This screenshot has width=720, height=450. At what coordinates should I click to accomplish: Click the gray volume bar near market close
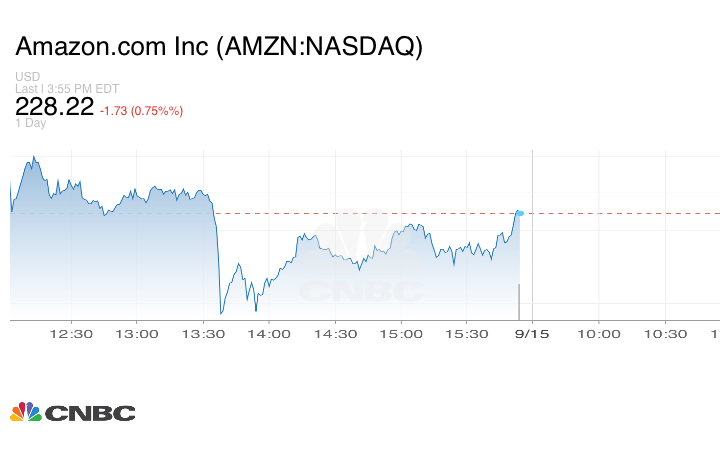(x=519, y=302)
